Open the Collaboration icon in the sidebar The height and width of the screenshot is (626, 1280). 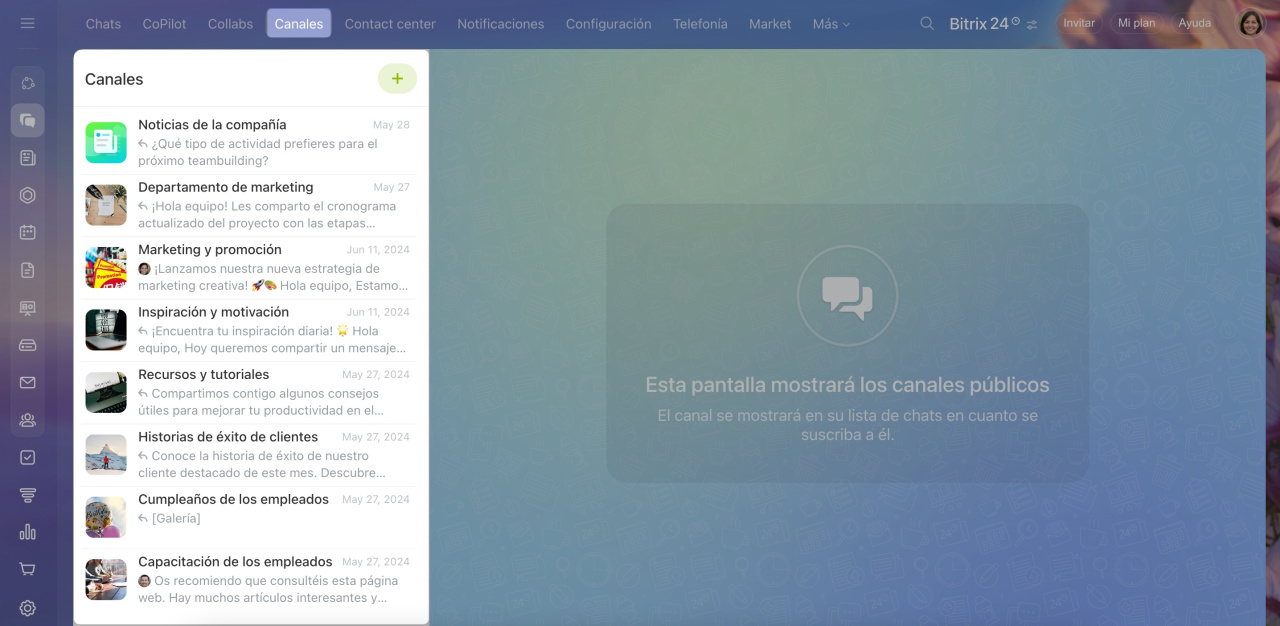(28, 83)
